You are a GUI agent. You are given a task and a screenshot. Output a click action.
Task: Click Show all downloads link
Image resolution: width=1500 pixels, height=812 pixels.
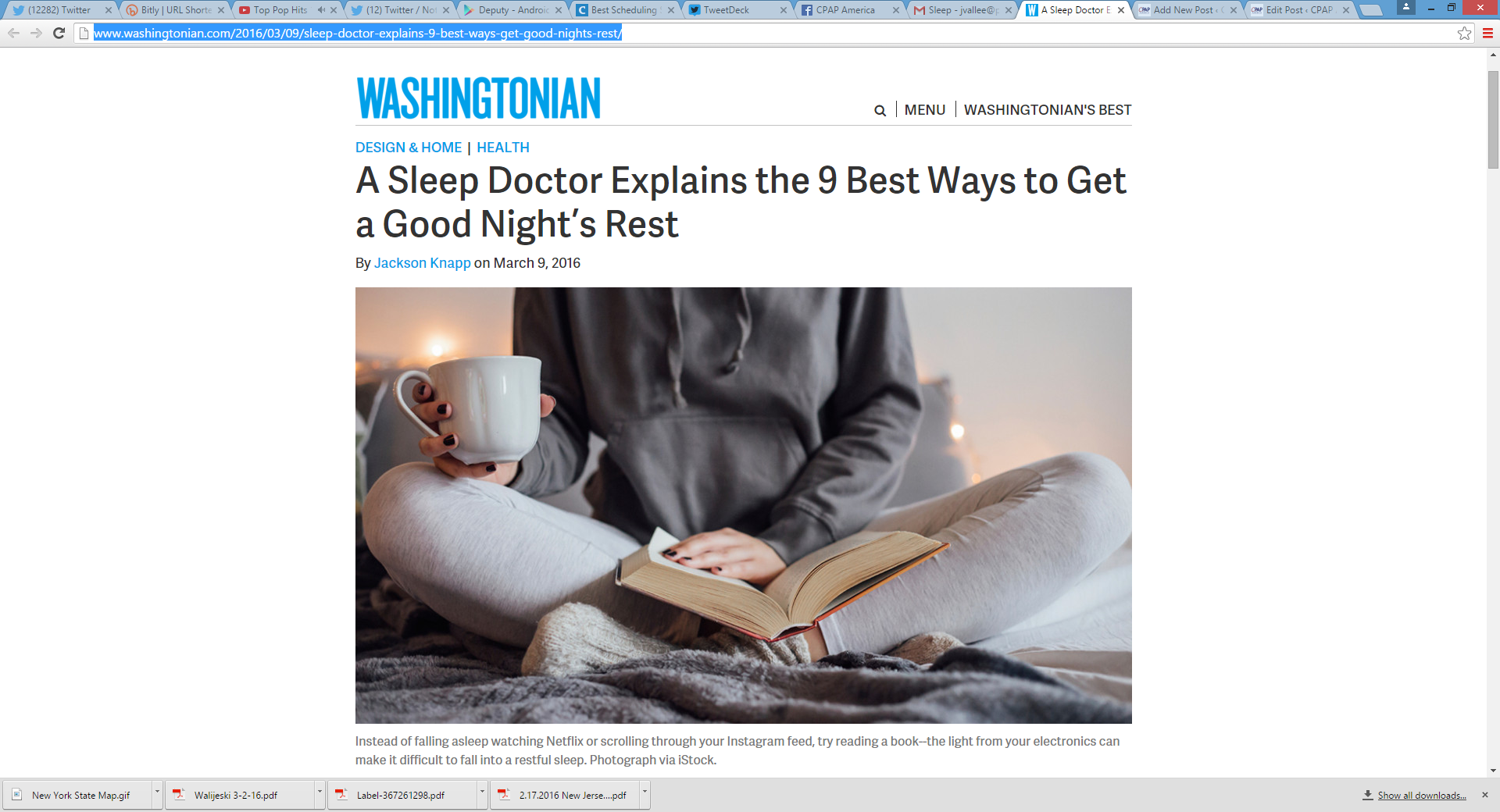pyautogui.click(x=1422, y=796)
